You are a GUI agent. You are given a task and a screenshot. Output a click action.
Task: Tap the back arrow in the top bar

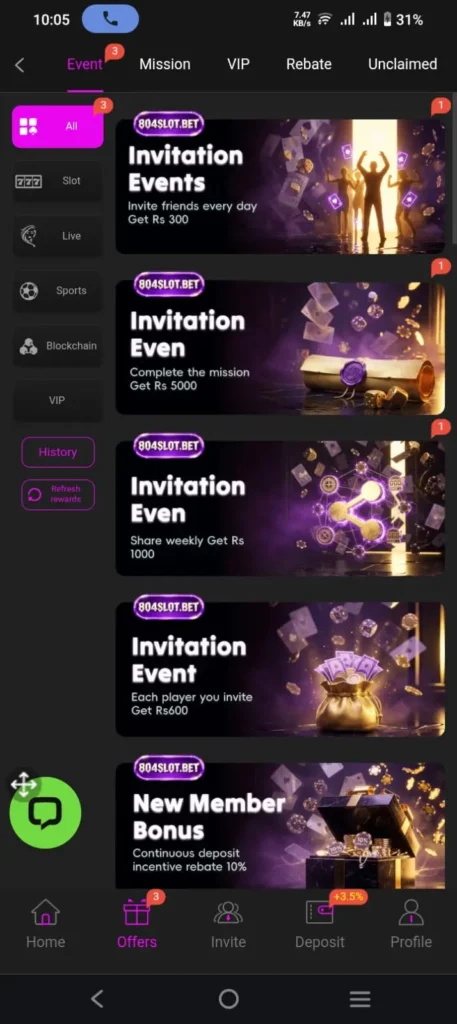[20, 65]
